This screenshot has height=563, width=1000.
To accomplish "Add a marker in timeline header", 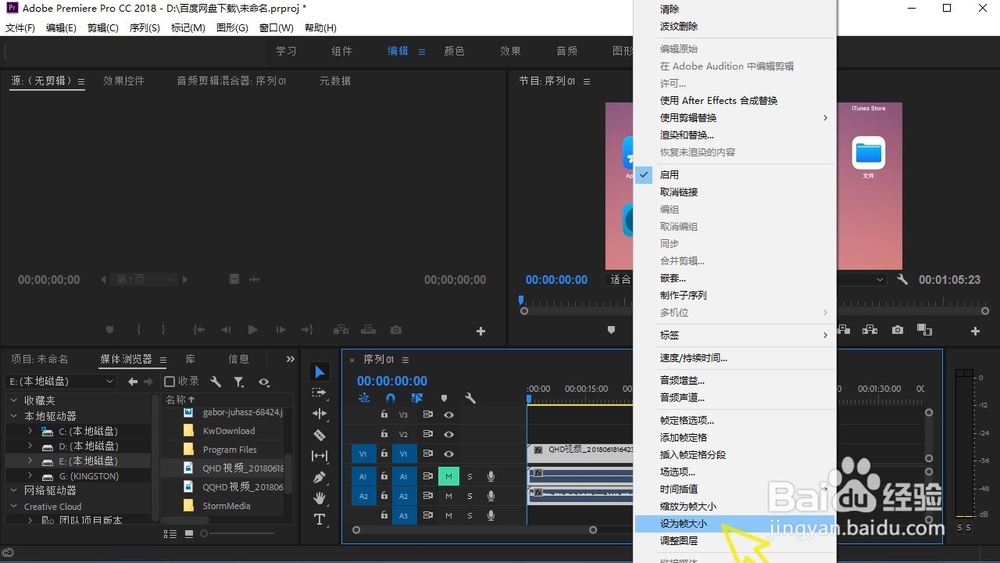I will pos(444,398).
